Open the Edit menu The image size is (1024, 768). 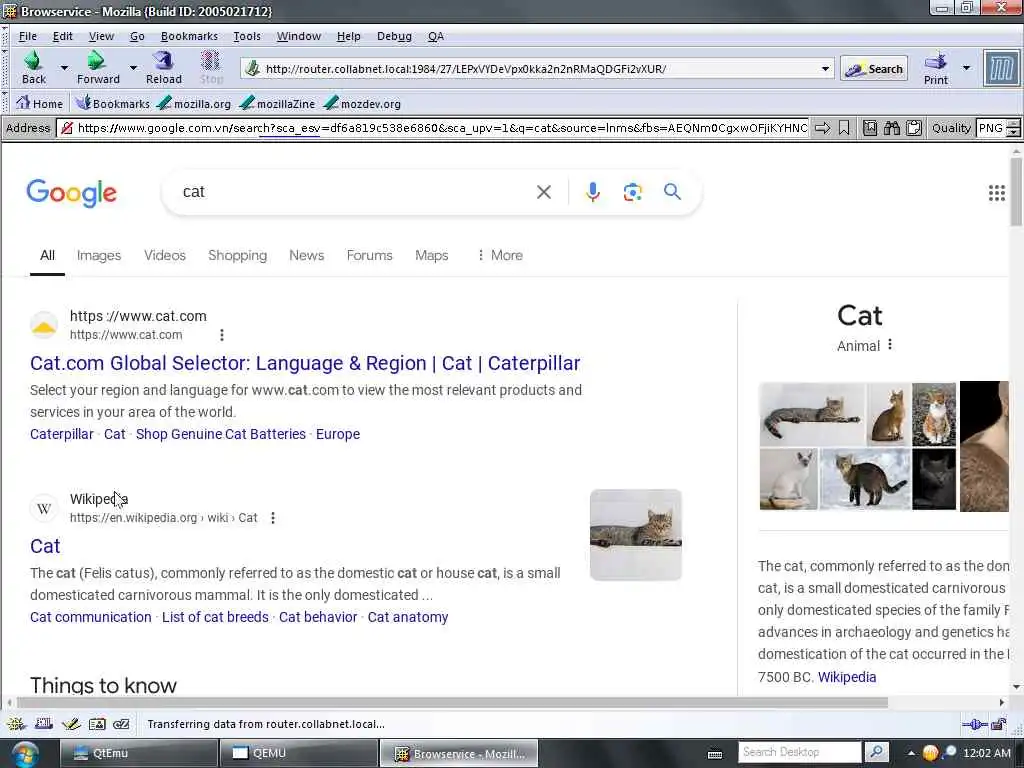(x=63, y=36)
